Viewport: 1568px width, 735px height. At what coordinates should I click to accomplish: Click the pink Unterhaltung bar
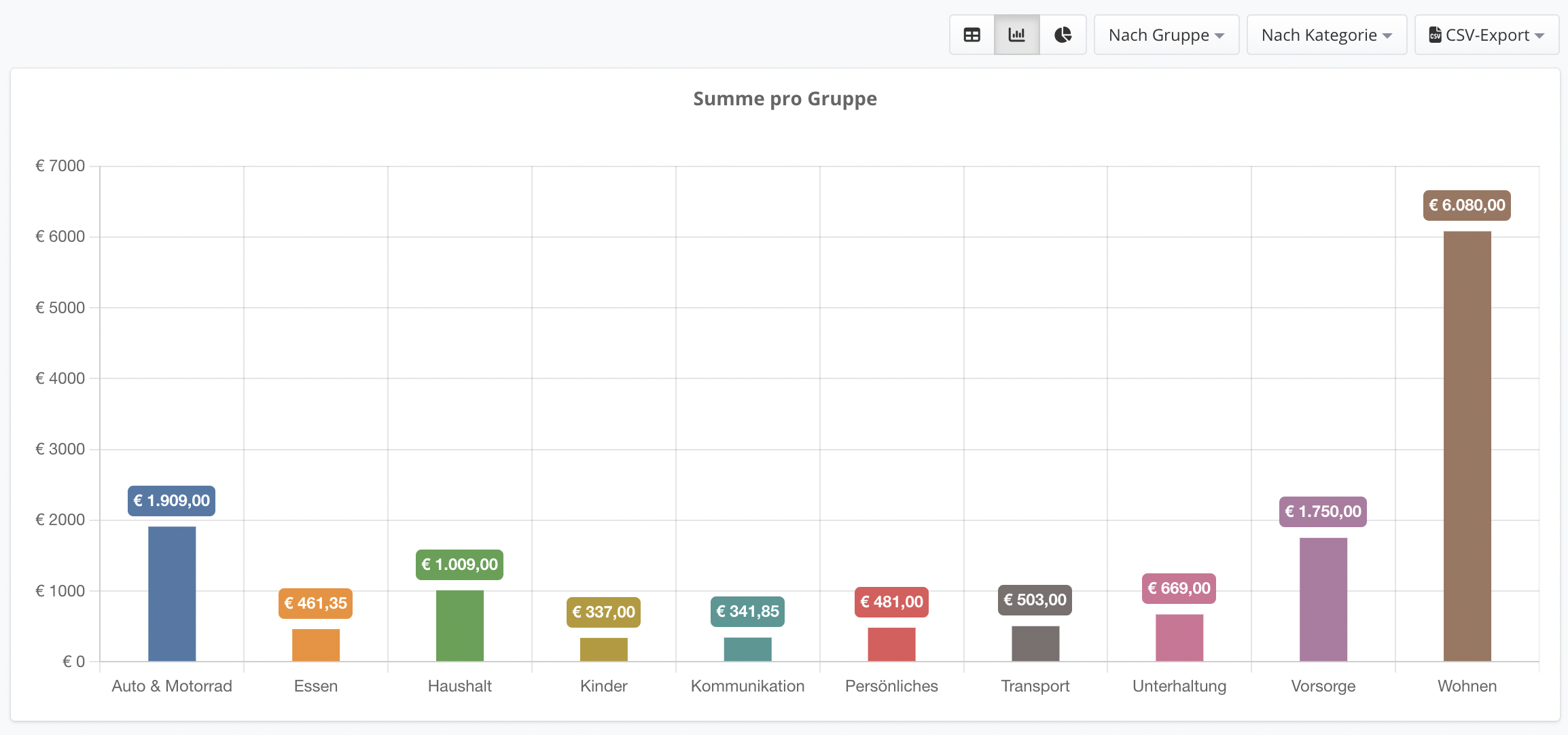pos(1179,638)
